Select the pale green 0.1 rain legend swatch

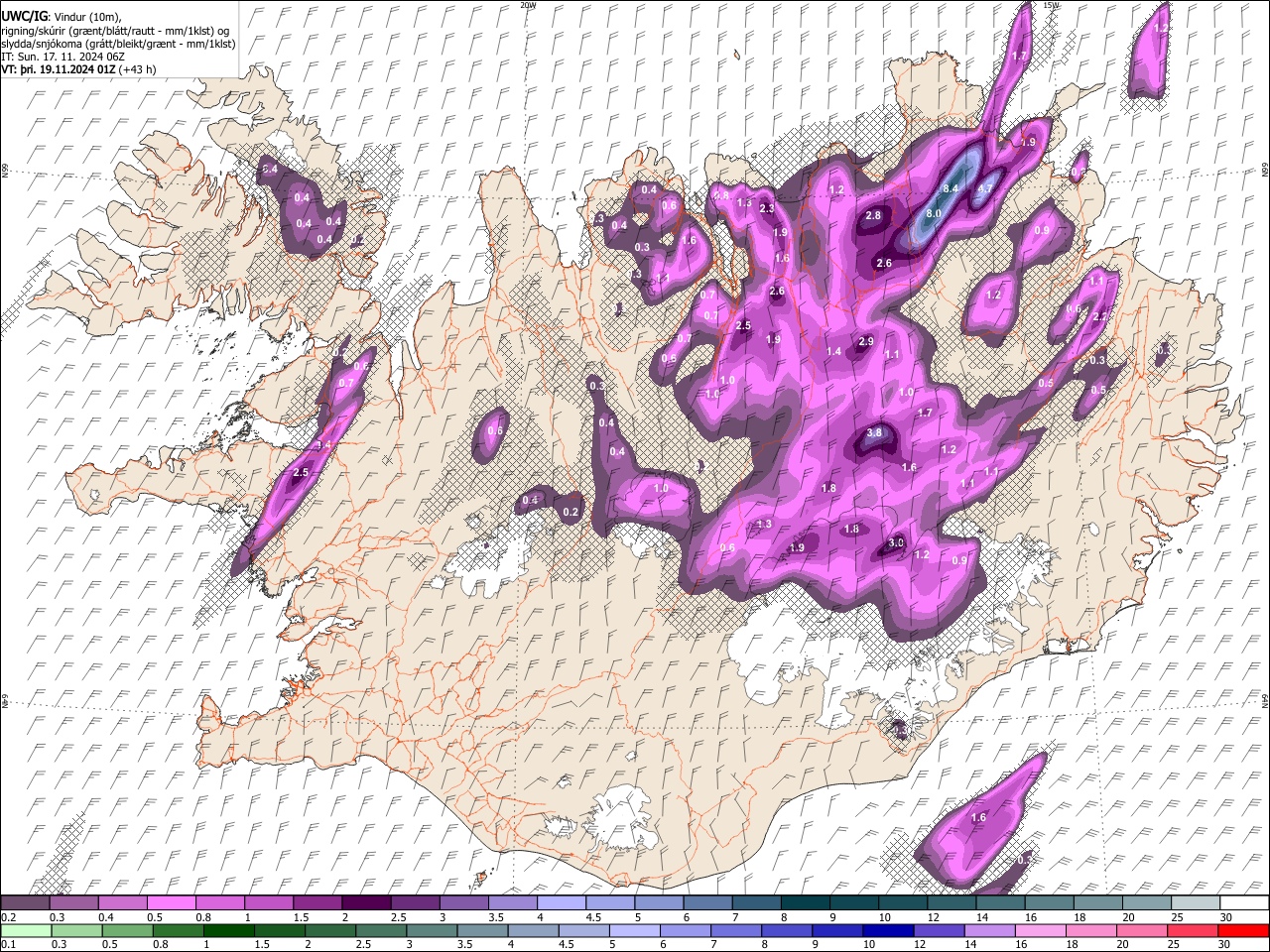(26, 930)
